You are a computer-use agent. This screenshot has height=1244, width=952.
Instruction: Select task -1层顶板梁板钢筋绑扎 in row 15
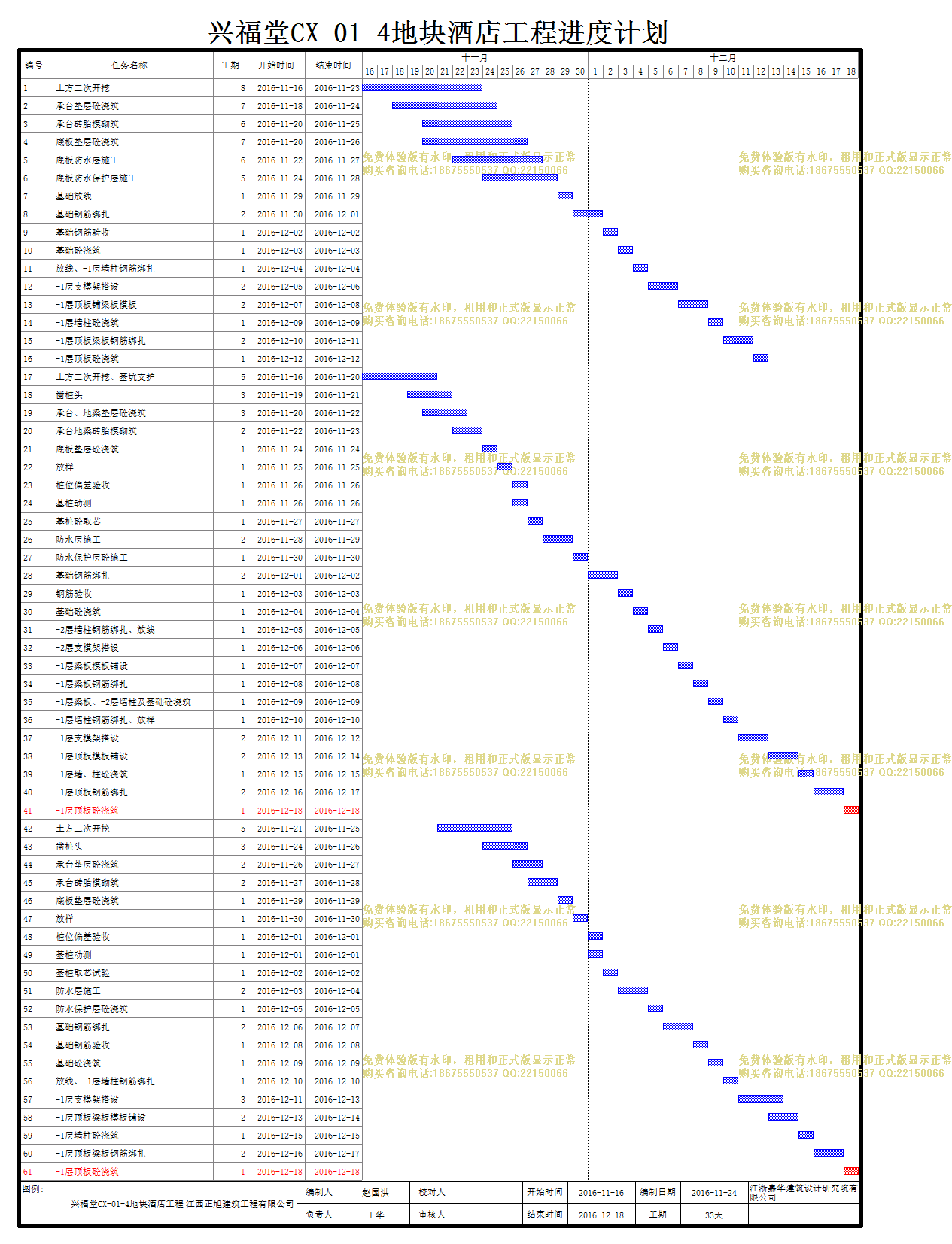(101, 341)
